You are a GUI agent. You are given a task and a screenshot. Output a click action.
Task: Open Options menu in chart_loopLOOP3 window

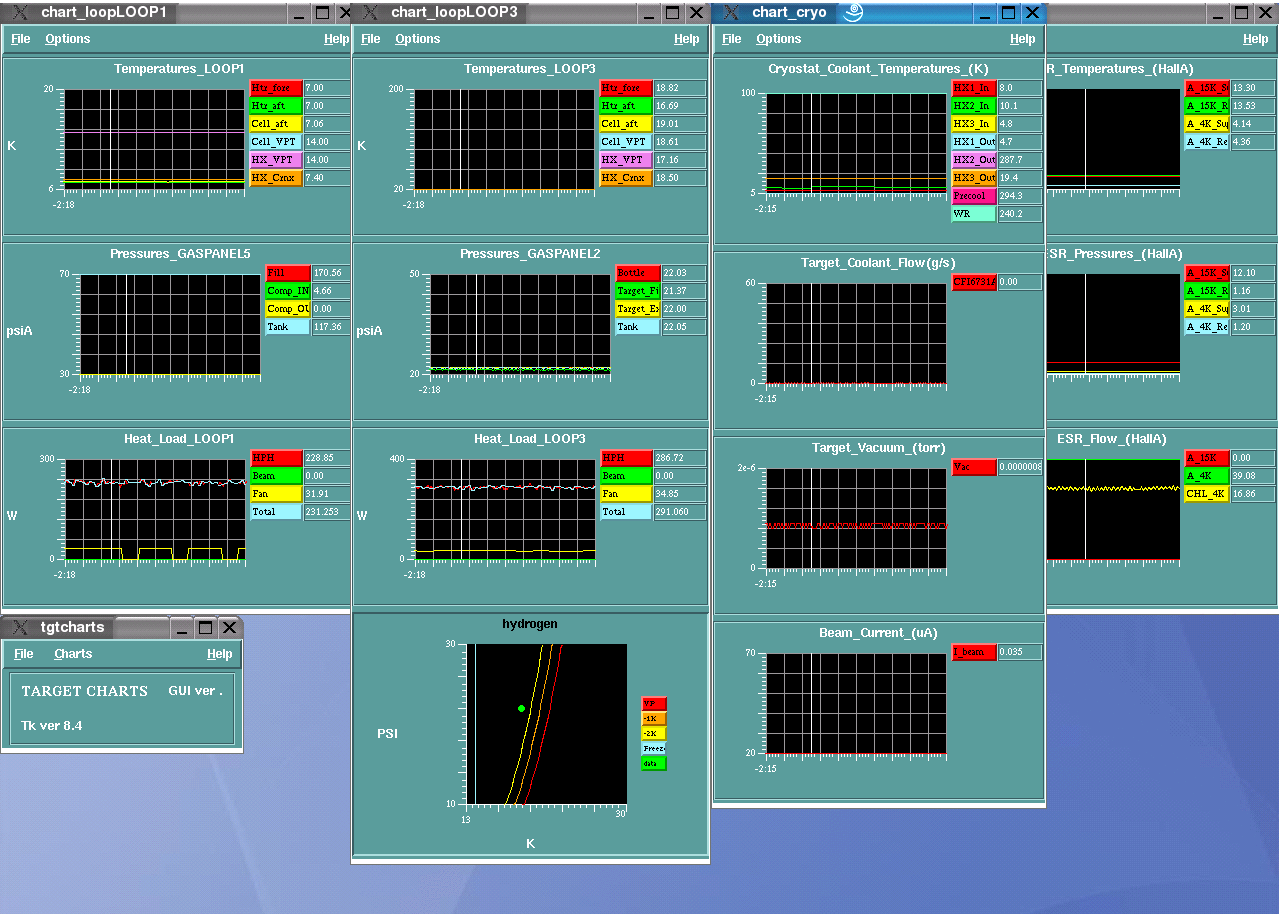coord(418,39)
